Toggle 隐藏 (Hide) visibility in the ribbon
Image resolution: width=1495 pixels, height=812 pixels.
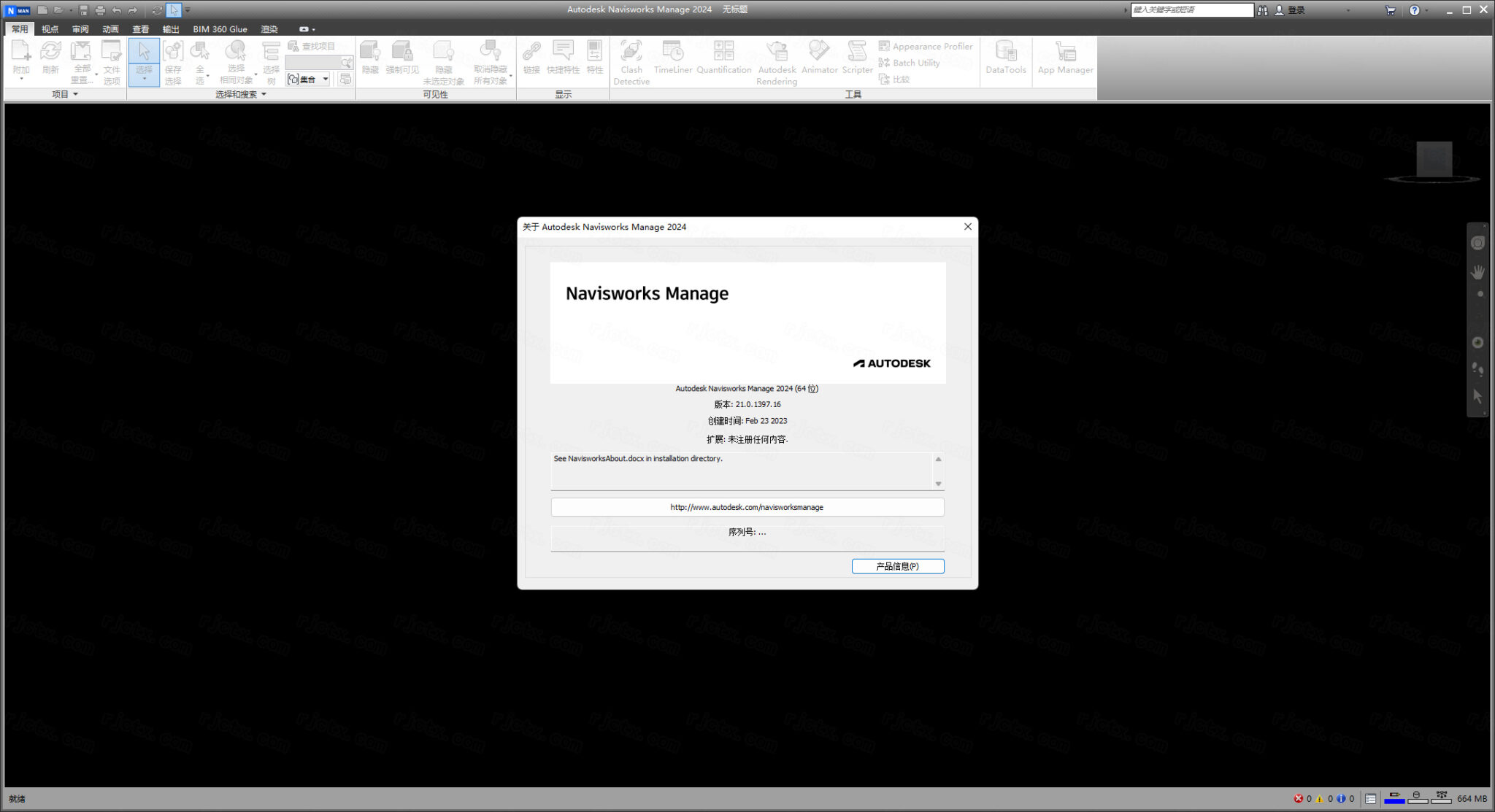[x=369, y=58]
